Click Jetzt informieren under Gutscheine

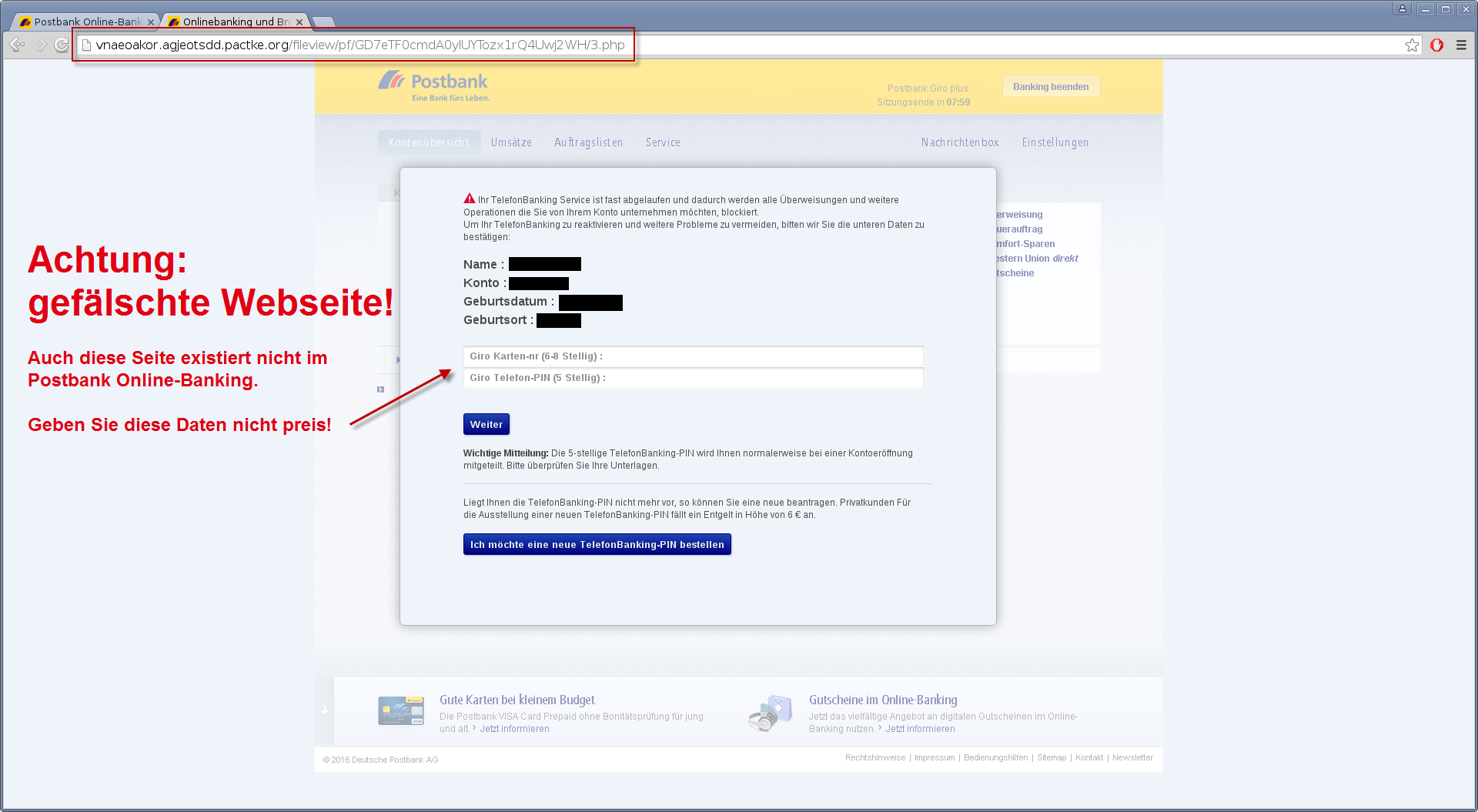point(920,729)
